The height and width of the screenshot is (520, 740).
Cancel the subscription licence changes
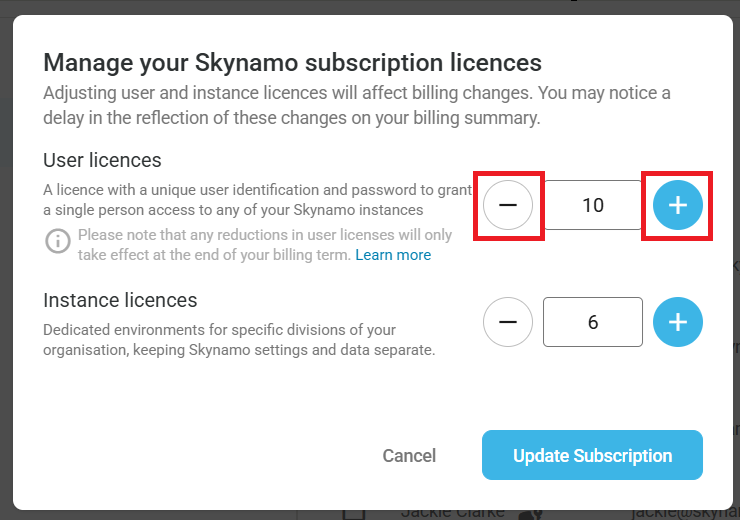pos(409,456)
